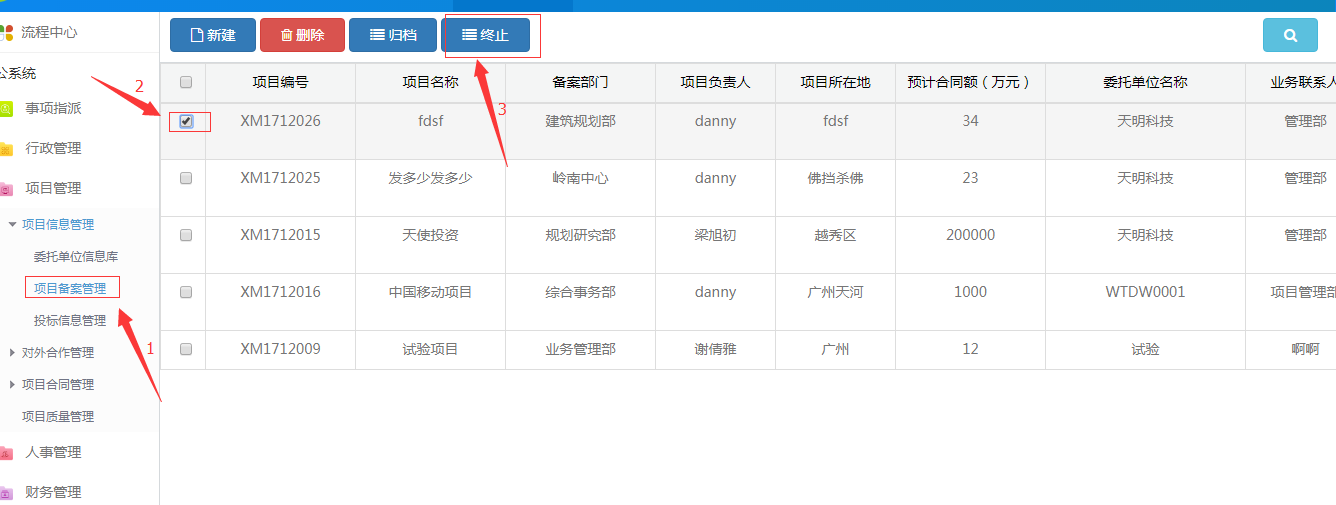Image resolution: width=1336 pixels, height=505 pixels.
Task: Click the 流程中心 colored logo icon
Action: click(x=7, y=33)
